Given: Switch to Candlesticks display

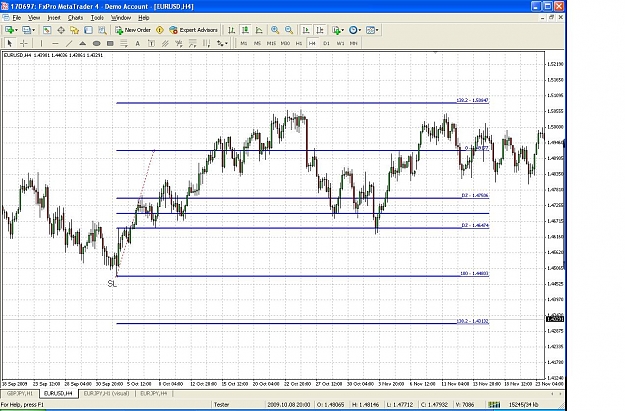Looking at the screenshot, I should (245, 30).
